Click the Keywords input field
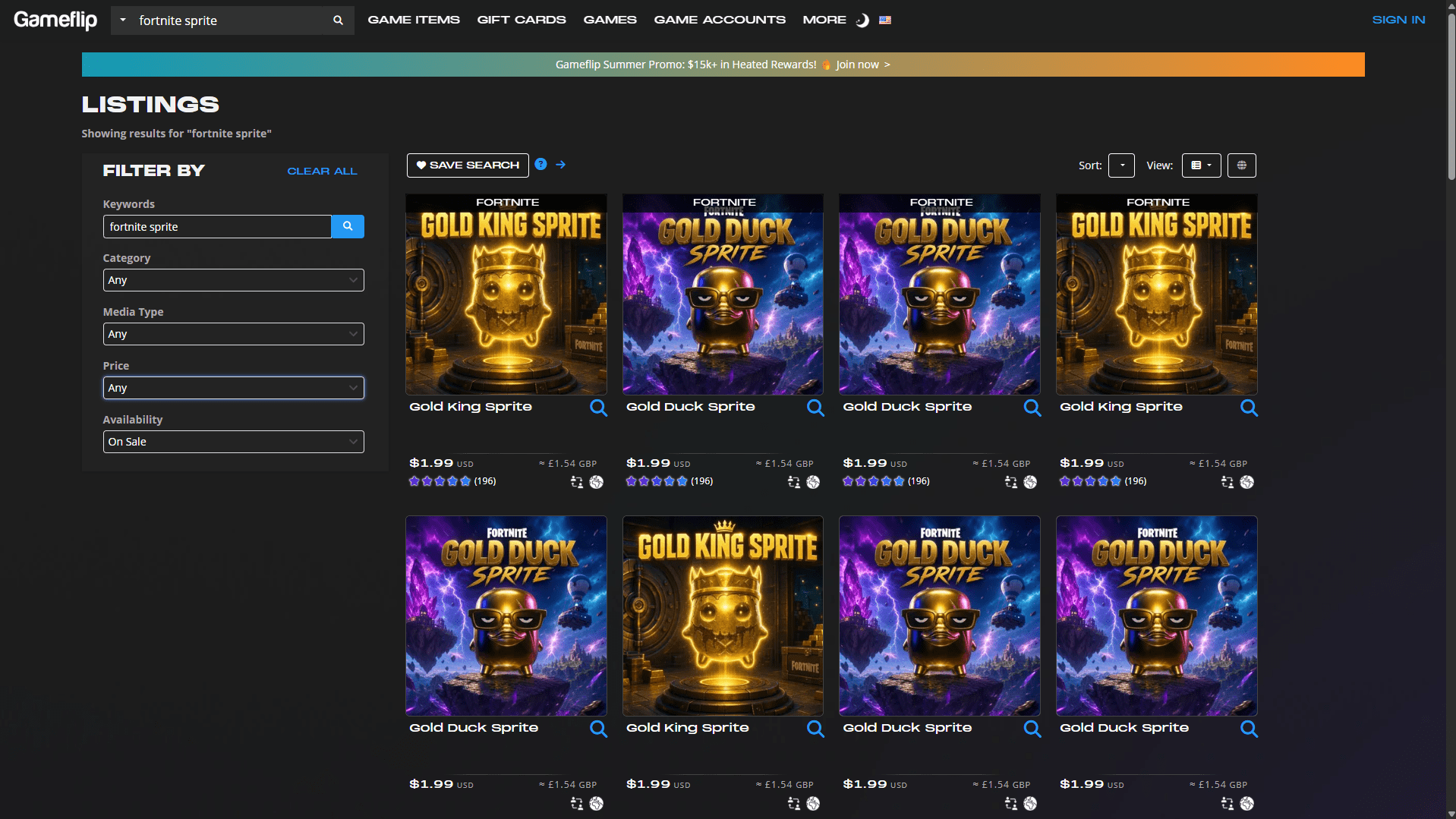The height and width of the screenshot is (819, 1456). coord(217,226)
